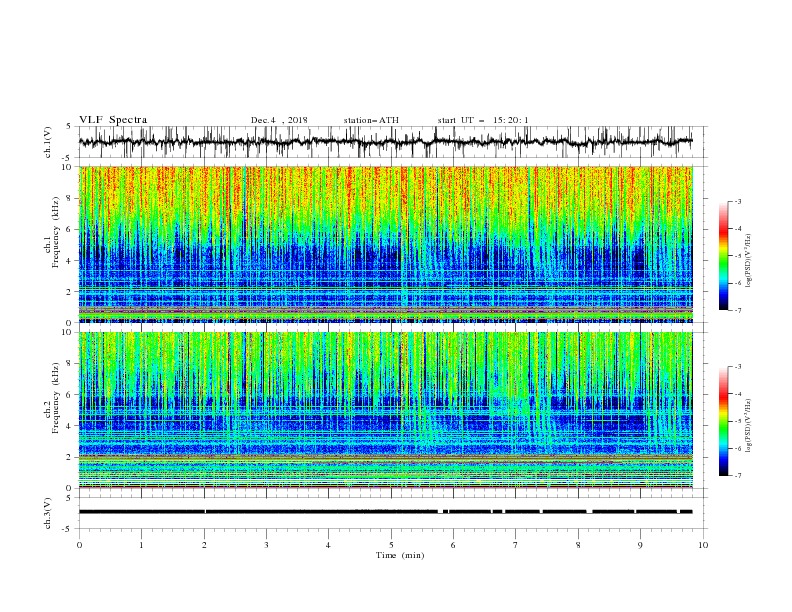
Task: Click time axis tick label "1"
Action: (141, 545)
